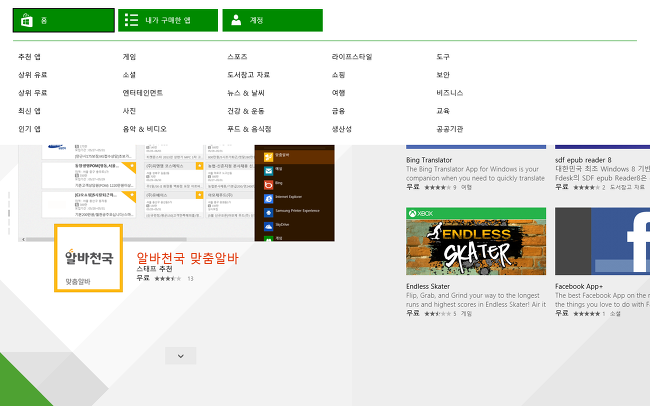Go to the 생산성 category
Image resolution: width=650 pixels, height=406 pixels.
click(342, 129)
